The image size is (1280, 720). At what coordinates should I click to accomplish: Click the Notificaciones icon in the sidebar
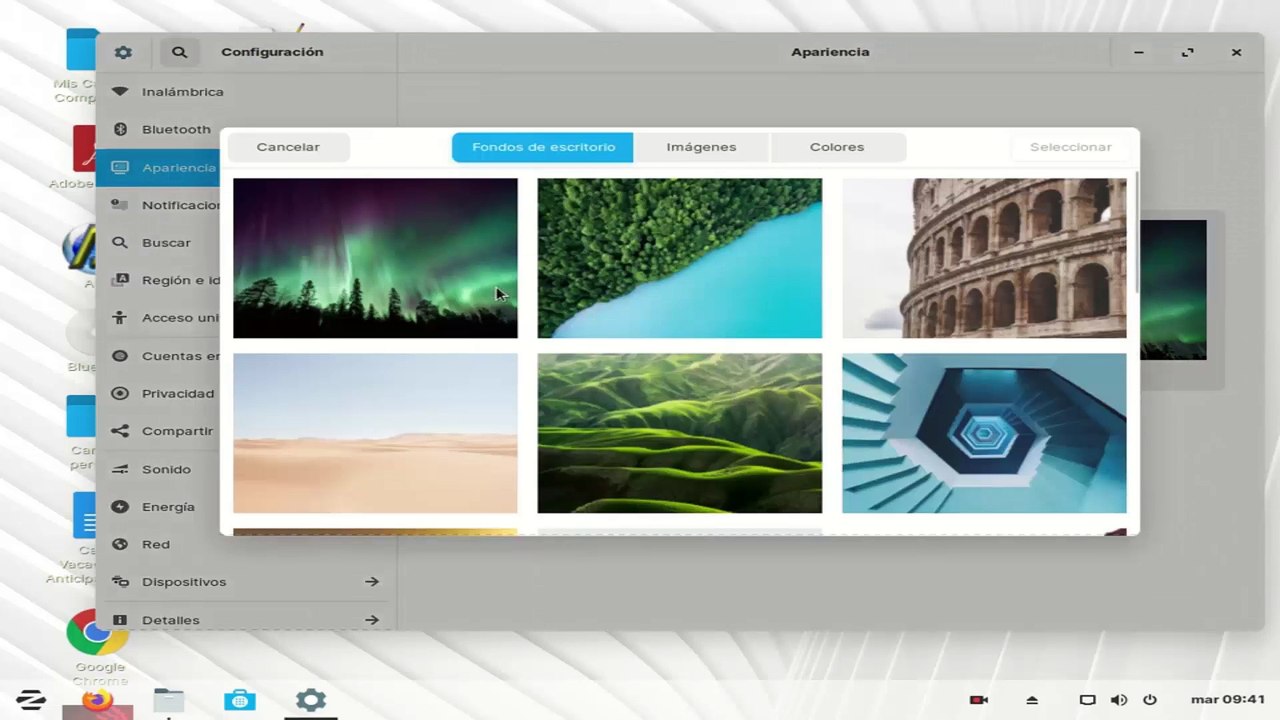(120, 205)
